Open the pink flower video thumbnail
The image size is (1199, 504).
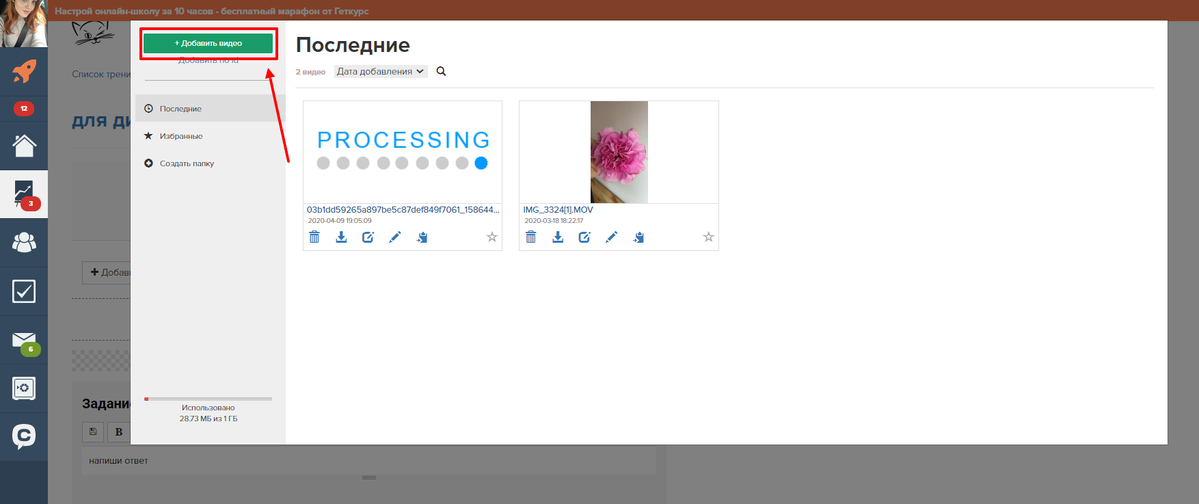tap(619, 151)
